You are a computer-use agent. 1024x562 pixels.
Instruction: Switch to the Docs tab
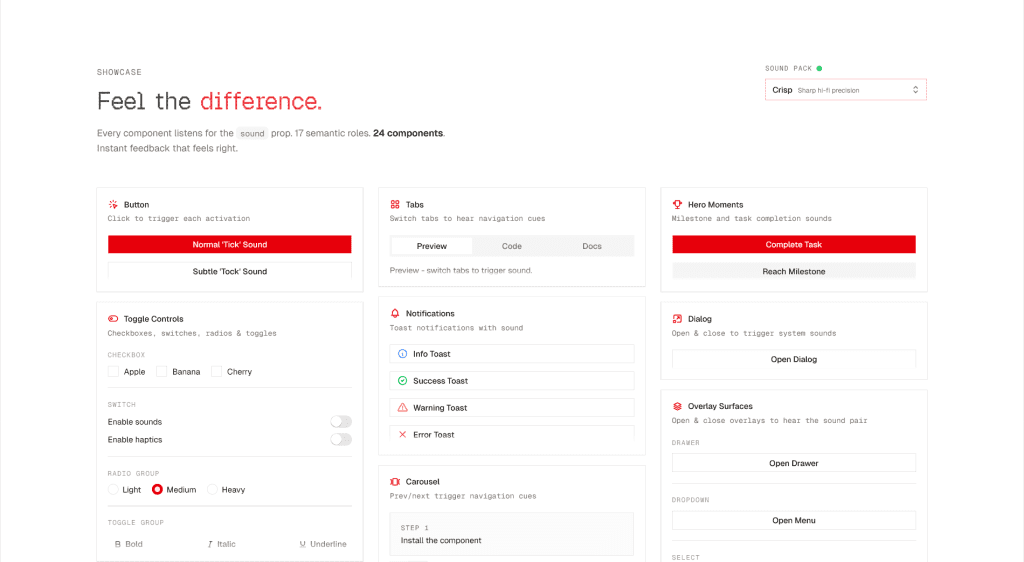pos(592,246)
